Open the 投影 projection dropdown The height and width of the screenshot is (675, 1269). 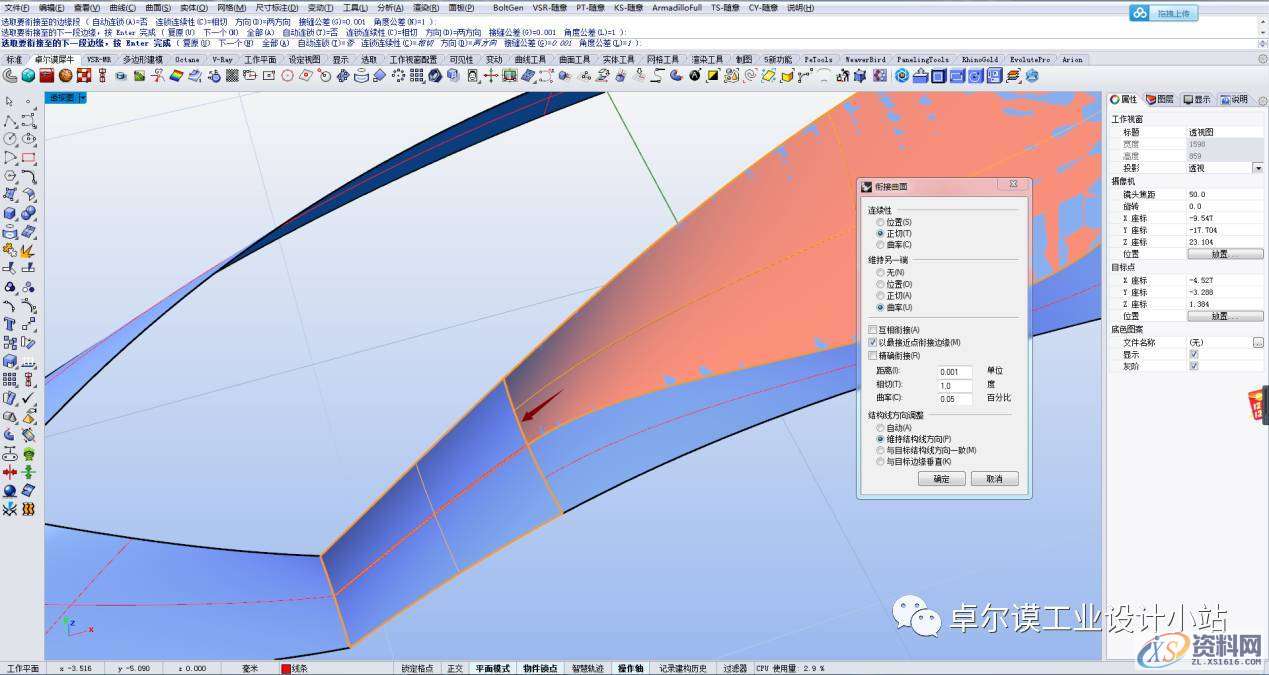click(1257, 168)
